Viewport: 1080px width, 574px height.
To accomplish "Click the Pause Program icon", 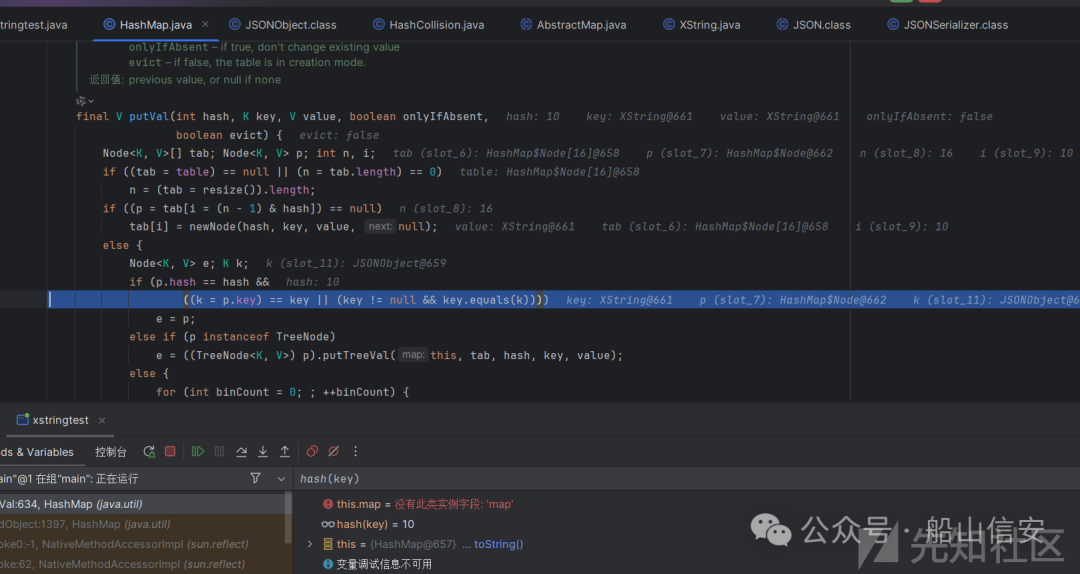I will pyautogui.click(x=220, y=451).
